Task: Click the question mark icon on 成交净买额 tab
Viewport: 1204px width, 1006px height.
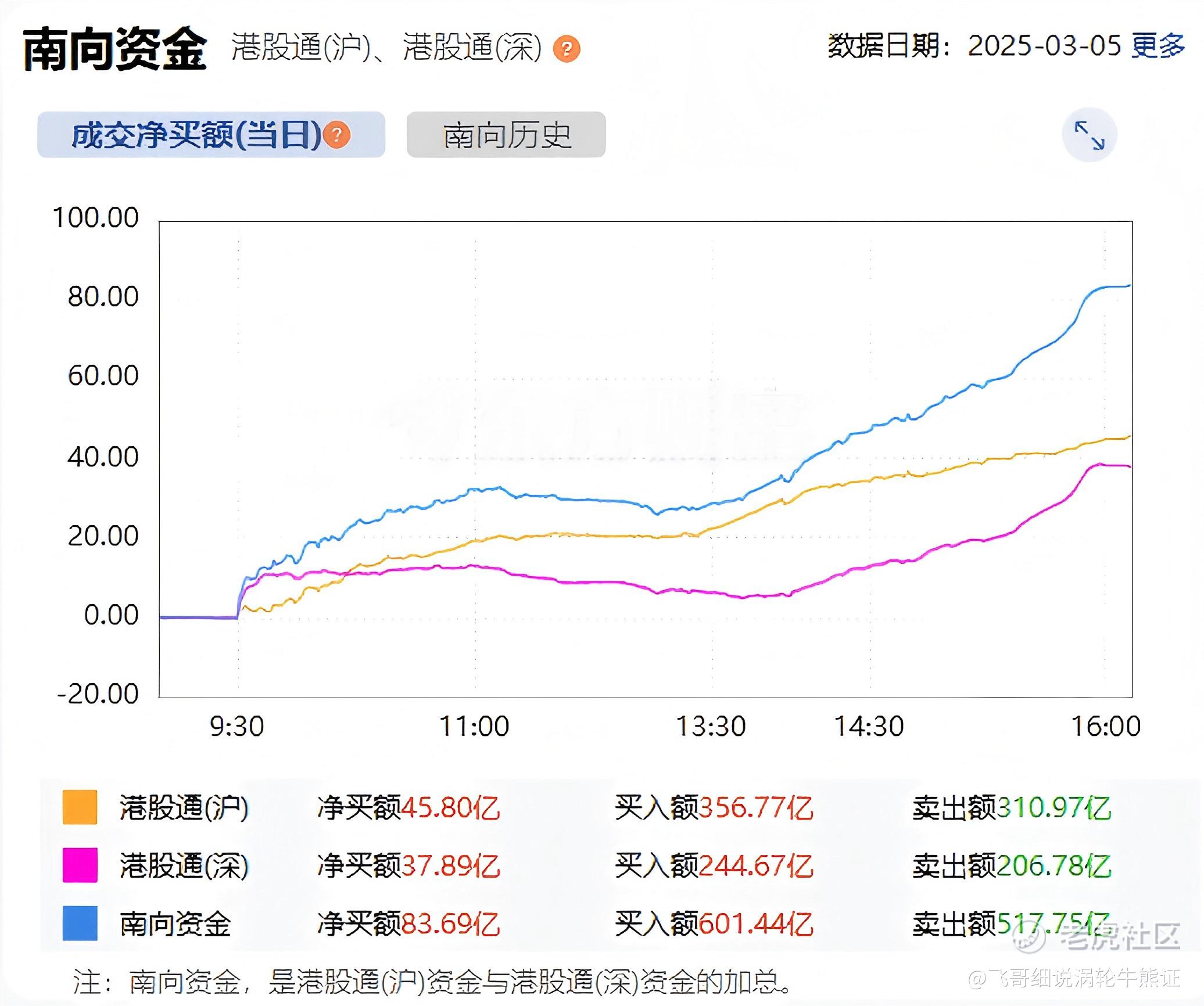Action: coord(336,135)
